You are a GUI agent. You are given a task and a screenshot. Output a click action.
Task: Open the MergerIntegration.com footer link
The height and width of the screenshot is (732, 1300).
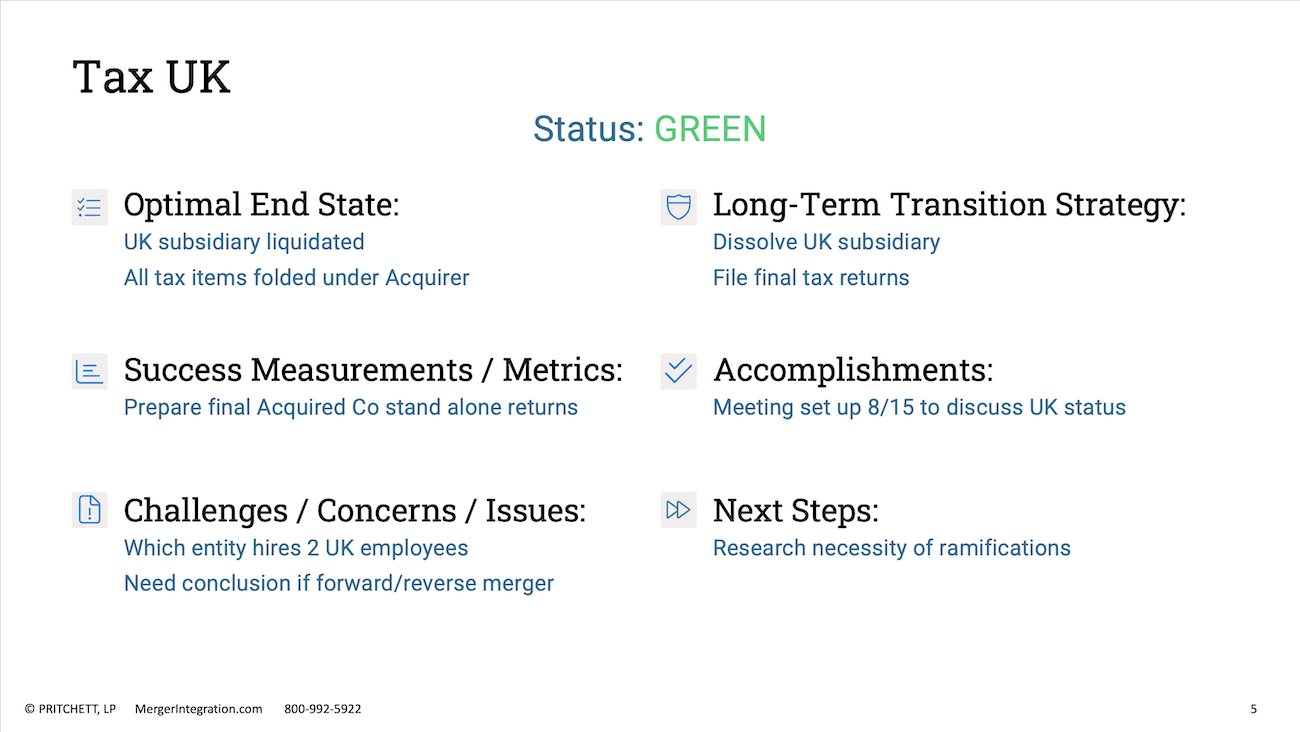198,709
